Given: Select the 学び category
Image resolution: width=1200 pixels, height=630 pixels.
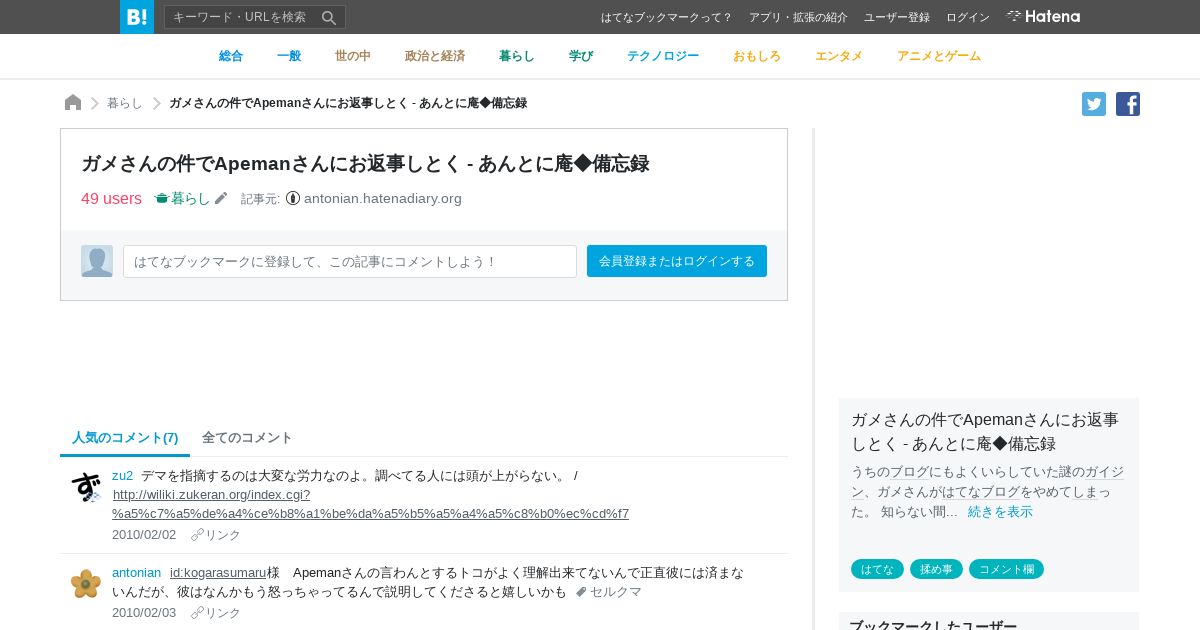Looking at the screenshot, I should tap(581, 56).
